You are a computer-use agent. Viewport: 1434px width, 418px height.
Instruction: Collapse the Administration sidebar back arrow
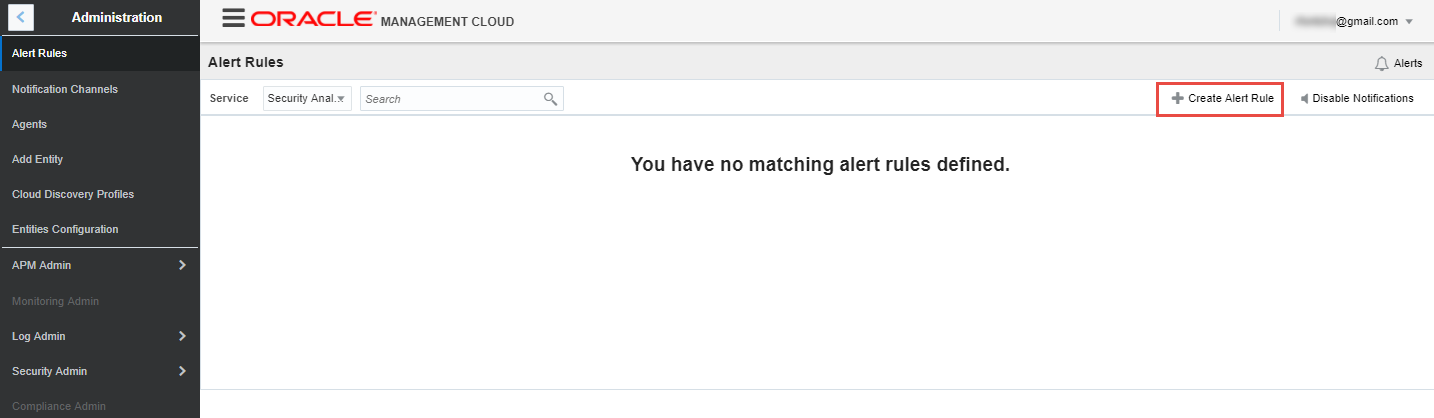(x=21, y=17)
